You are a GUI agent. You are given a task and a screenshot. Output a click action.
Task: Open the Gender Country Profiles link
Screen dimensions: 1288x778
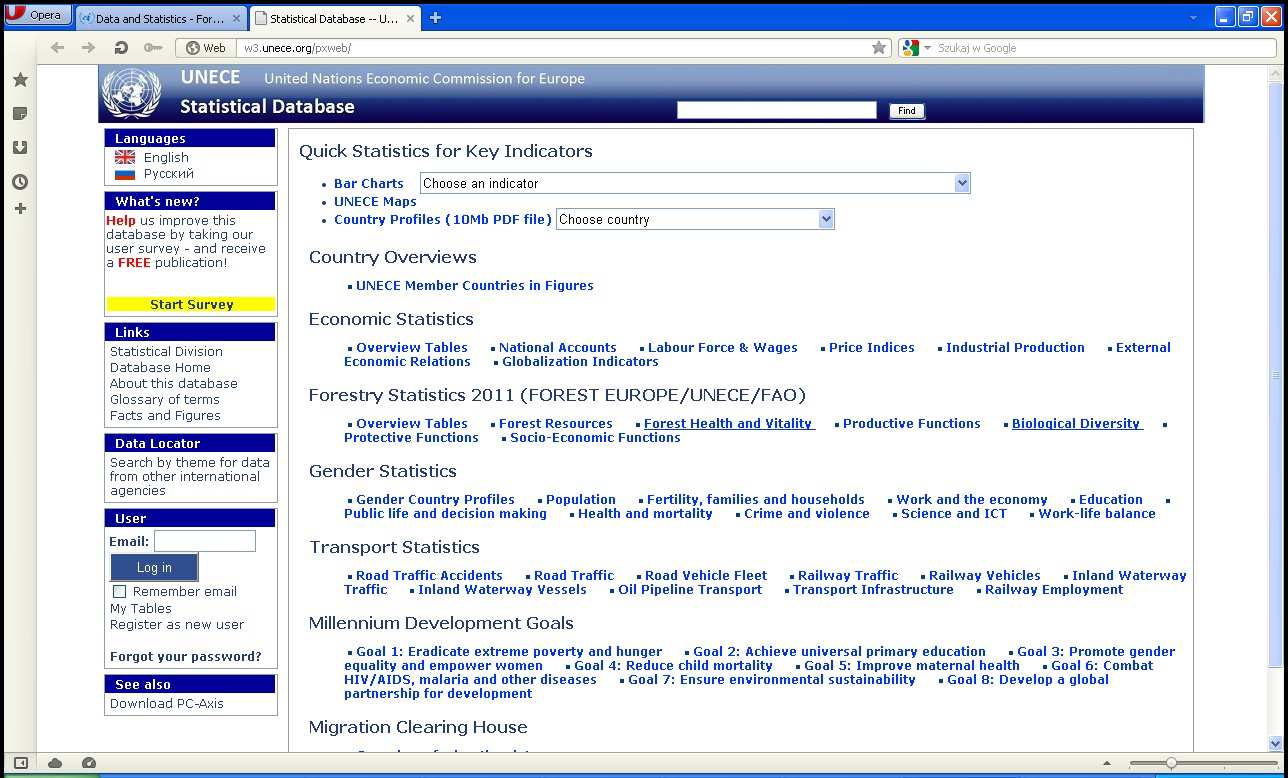coord(435,499)
